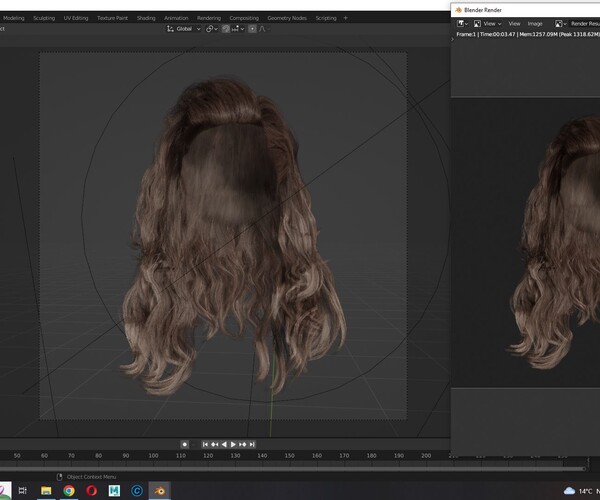The image size is (600, 500).
Task: Jump to the next keyframe
Action: coord(243,444)
